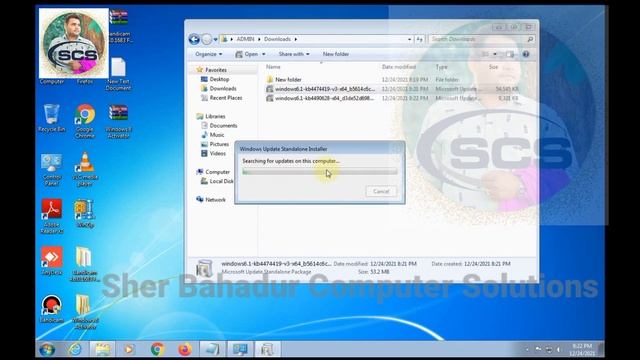Open Music library in navigation pane
This screenshot has width=640, height=360.
(x=213, y=135)
